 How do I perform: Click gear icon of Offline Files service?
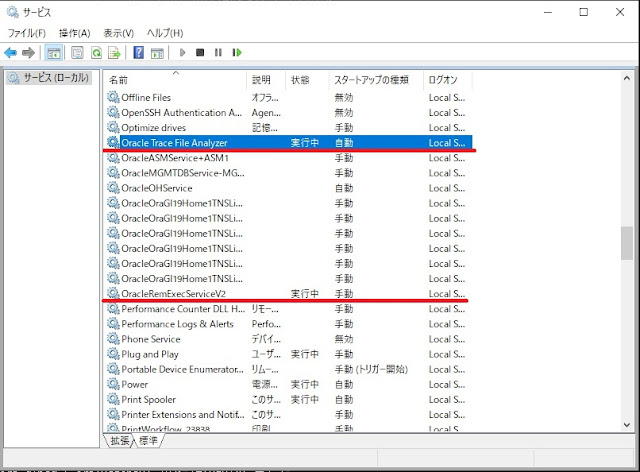coord(113,97)
